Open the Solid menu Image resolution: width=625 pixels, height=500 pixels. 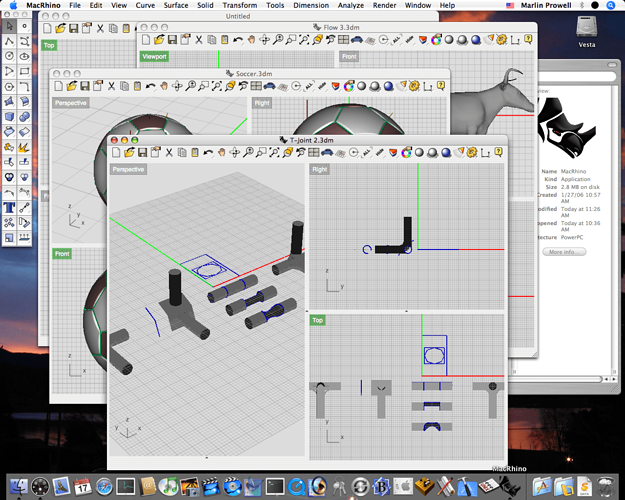(205, 5)
